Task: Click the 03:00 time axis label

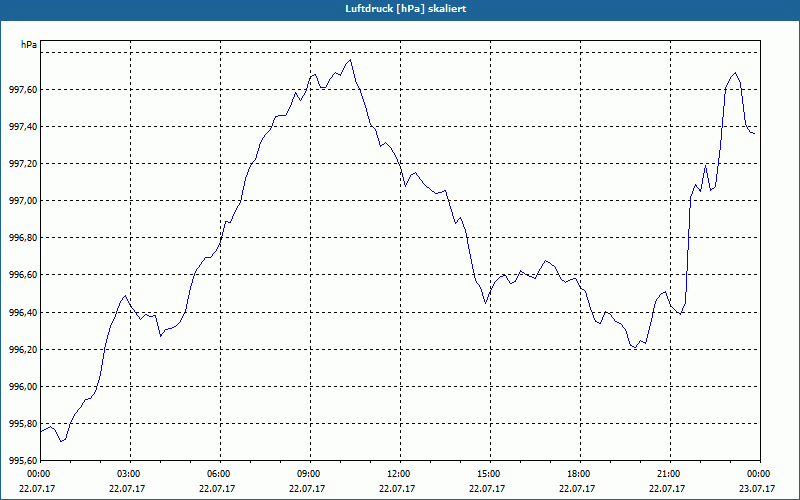Action: tap(130, 473)
